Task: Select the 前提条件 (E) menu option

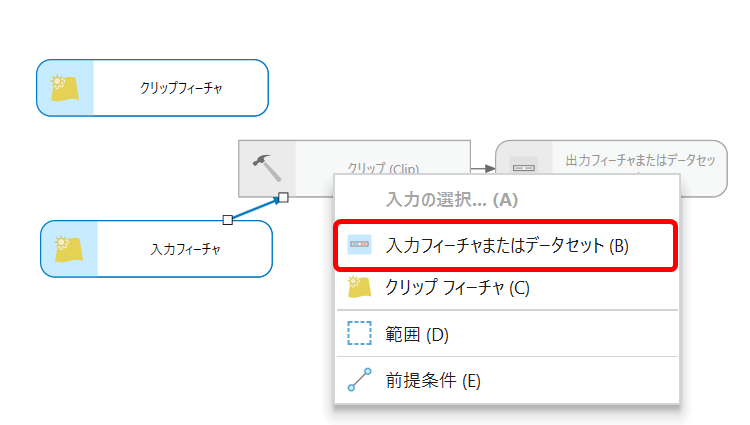Action: 433,380
